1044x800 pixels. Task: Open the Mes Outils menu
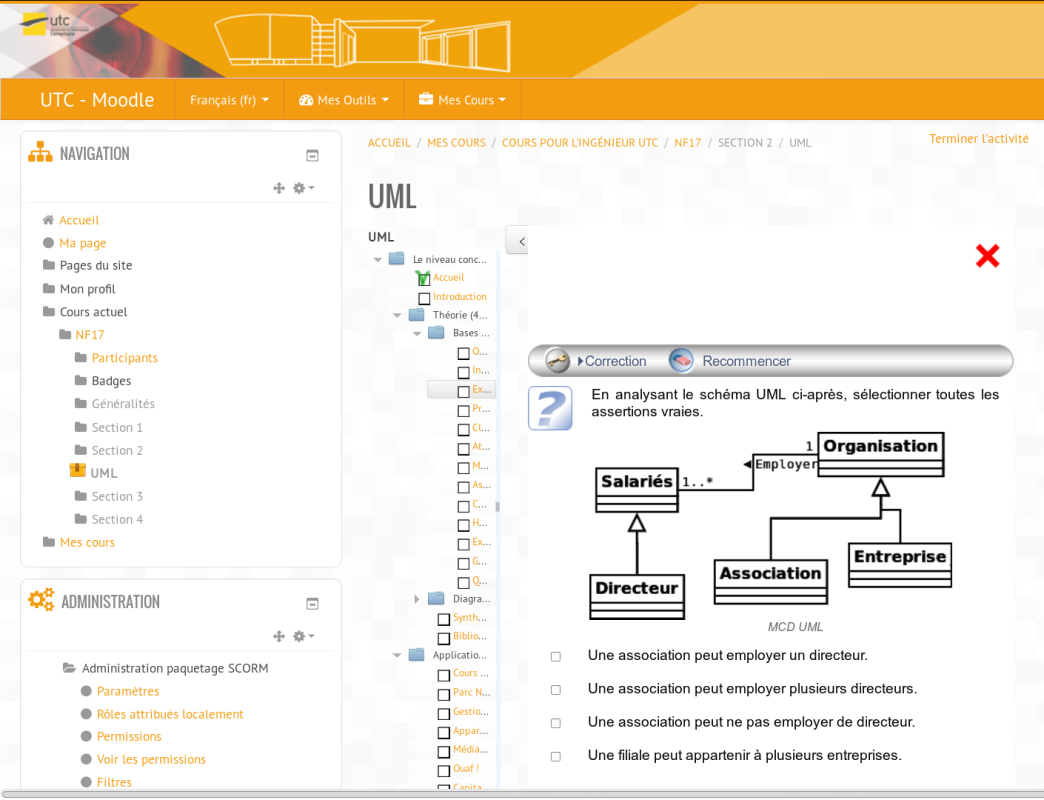[344, 100]
